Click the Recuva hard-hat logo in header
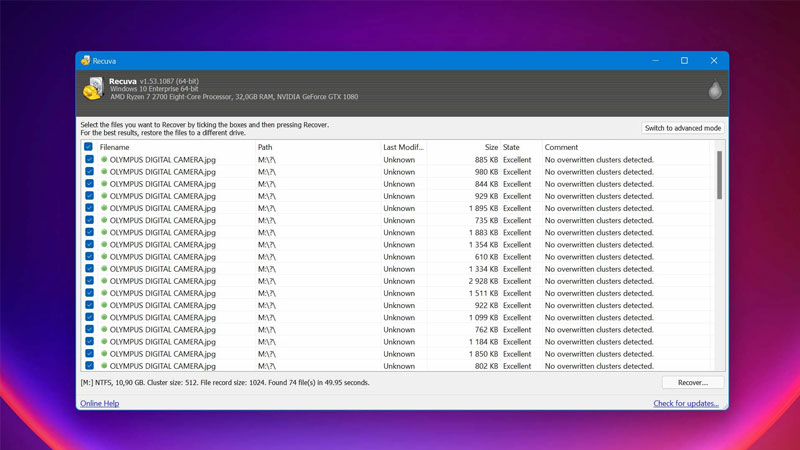 (92, 88)
